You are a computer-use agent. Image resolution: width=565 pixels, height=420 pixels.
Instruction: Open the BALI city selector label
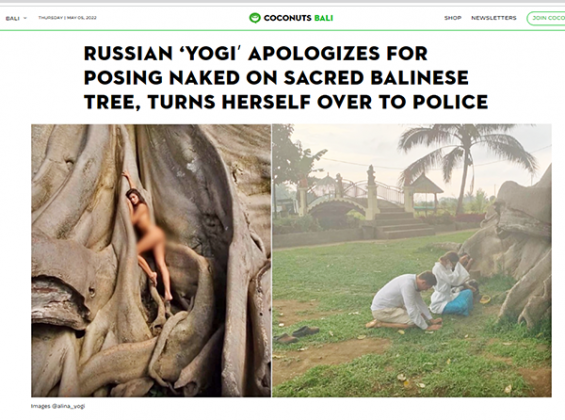click(12, 18)
